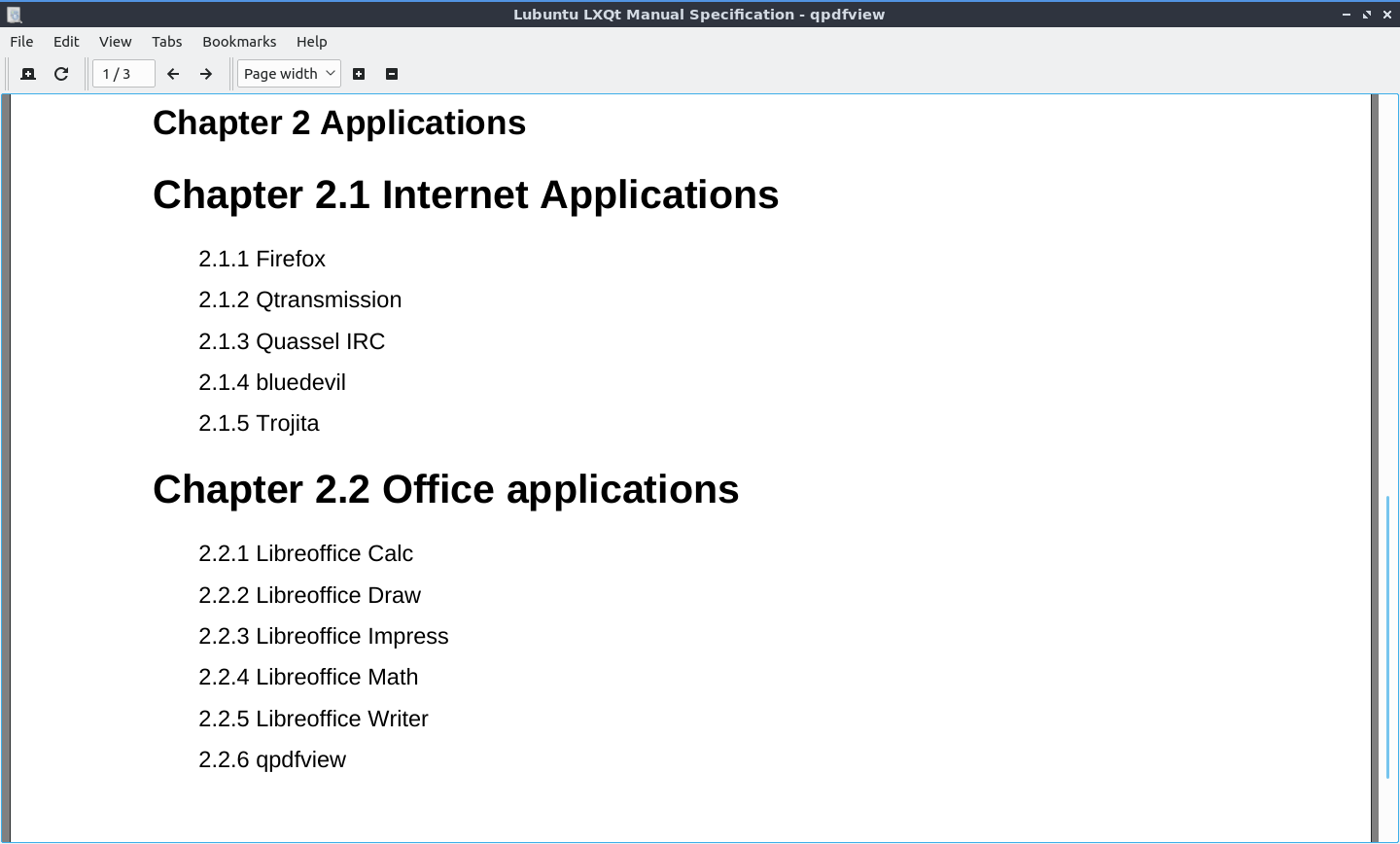Click the Open in new tab toolbar icon
The height and width of the screenshot is (844, 1400).
click(x=28, y=74)
